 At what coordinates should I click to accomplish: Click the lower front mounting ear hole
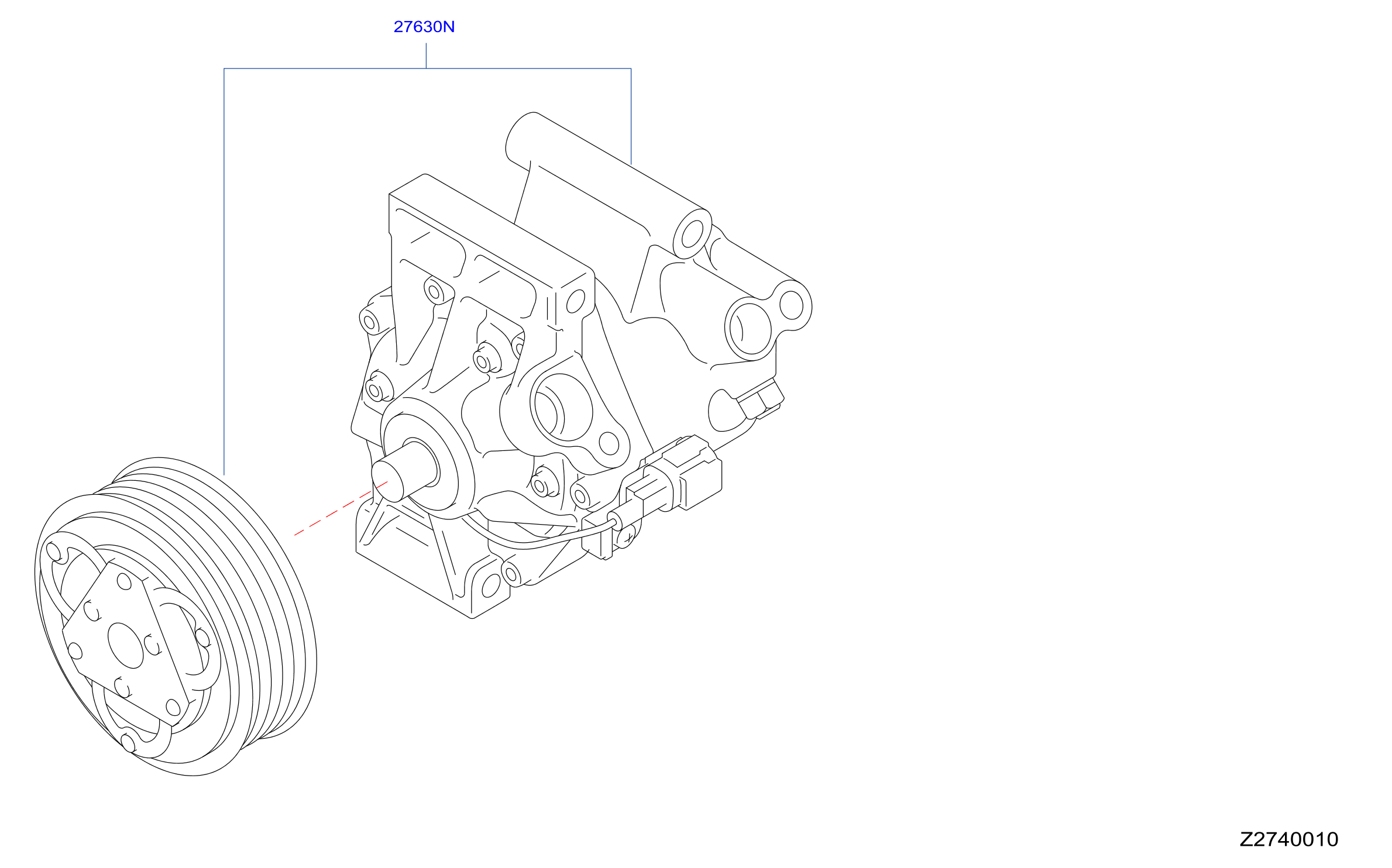[491, 586]
